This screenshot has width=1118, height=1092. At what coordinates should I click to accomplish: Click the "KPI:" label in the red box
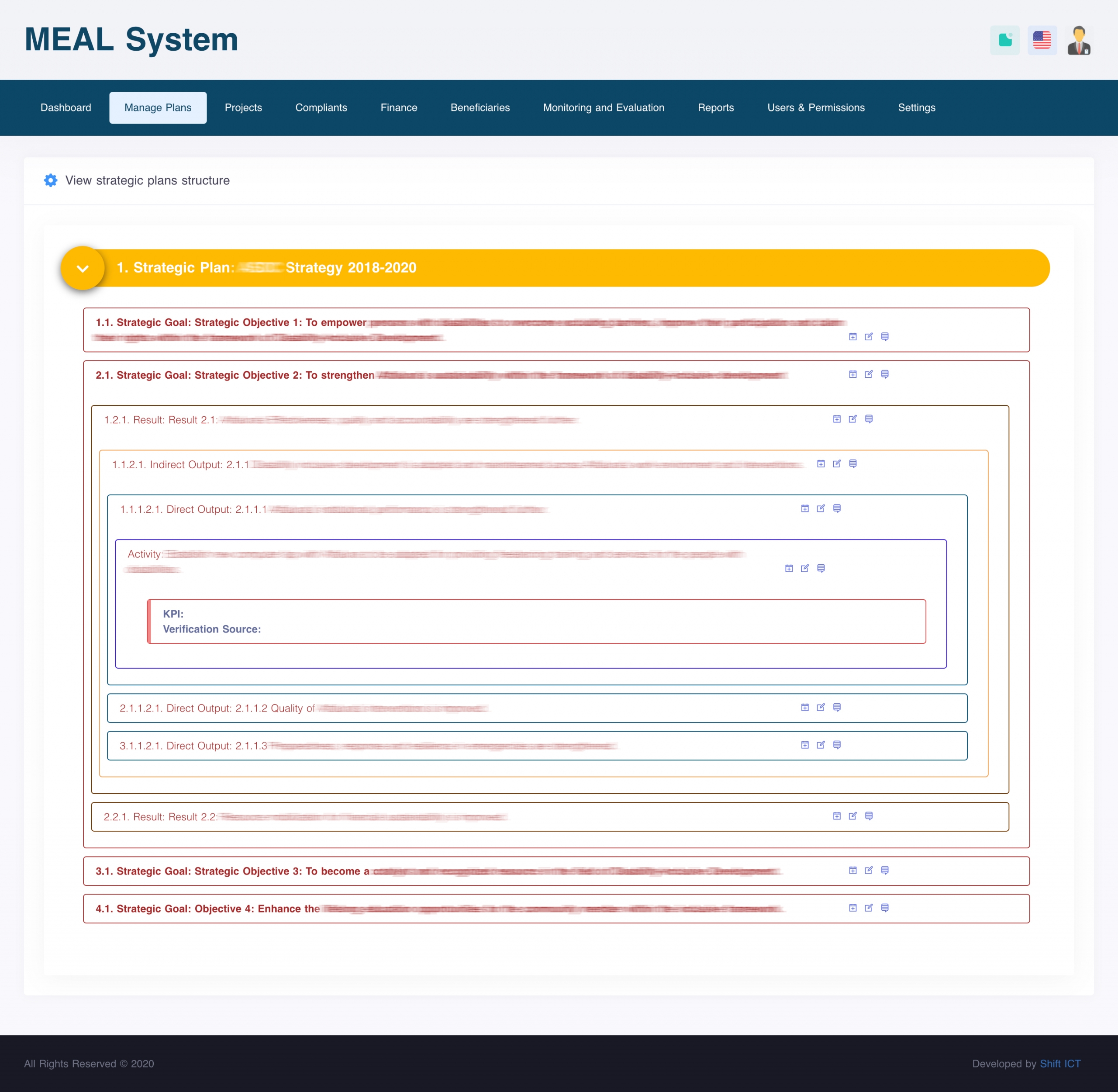pos(173,614)
